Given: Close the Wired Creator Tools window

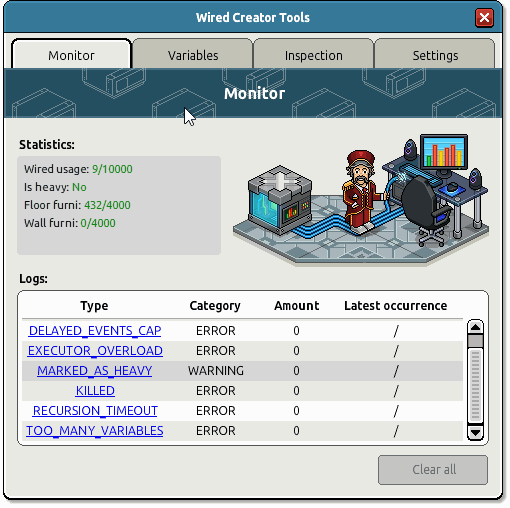Looking at the screenshot, I should click(x=484, y=18).
